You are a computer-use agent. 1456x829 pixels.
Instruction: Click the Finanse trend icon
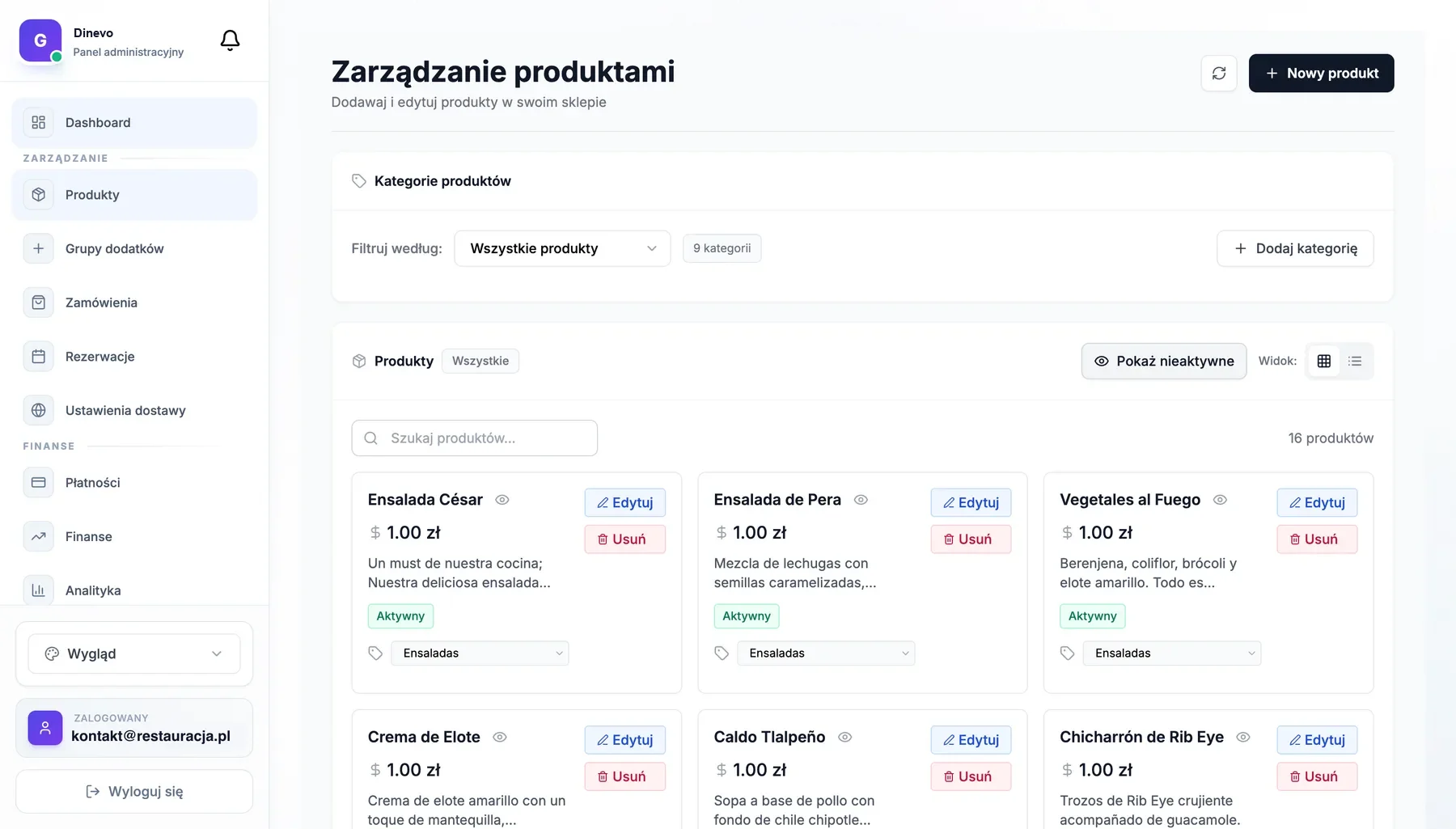click(x=38, y=537)
